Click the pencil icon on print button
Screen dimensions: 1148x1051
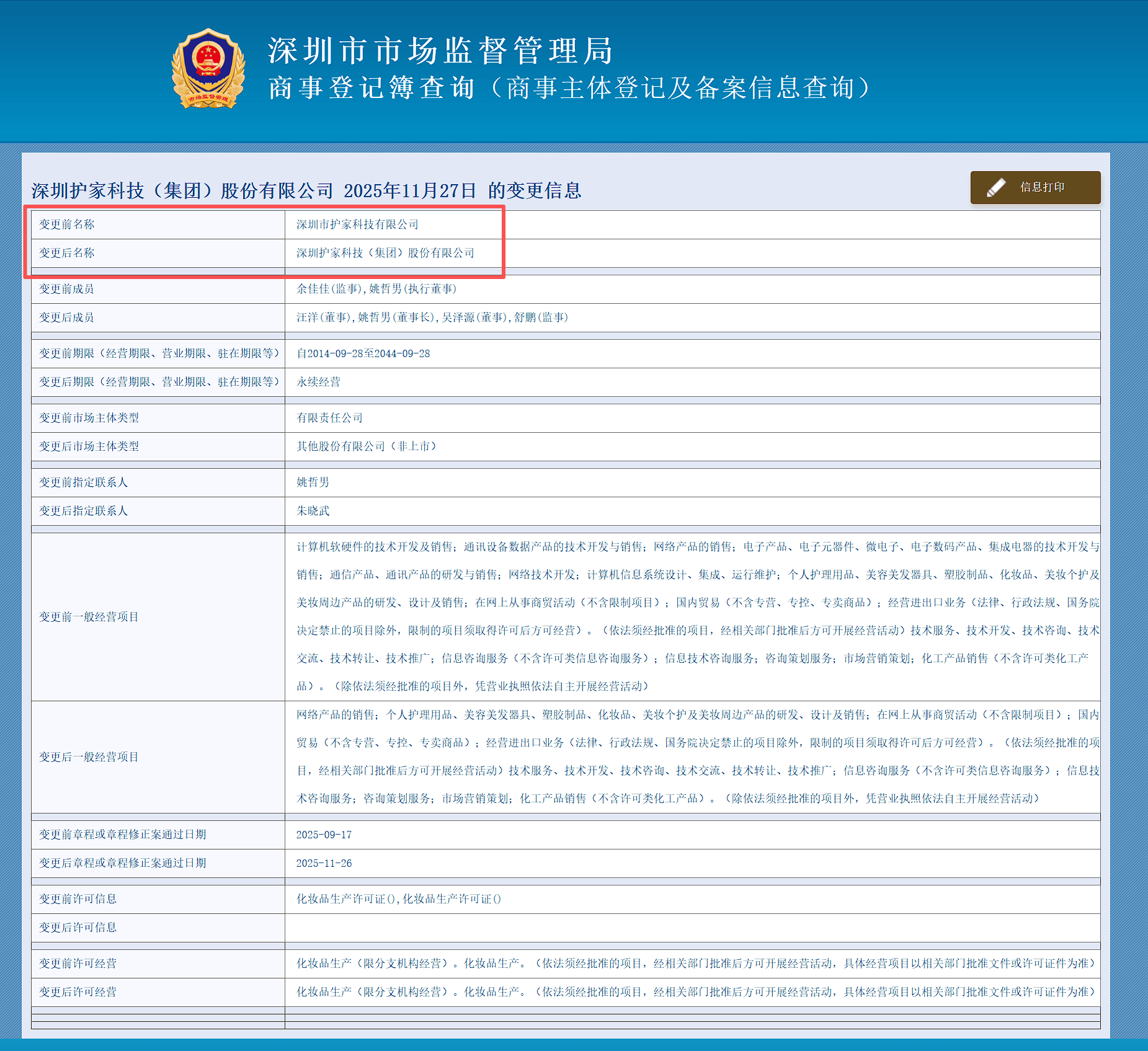click(995, 188)
